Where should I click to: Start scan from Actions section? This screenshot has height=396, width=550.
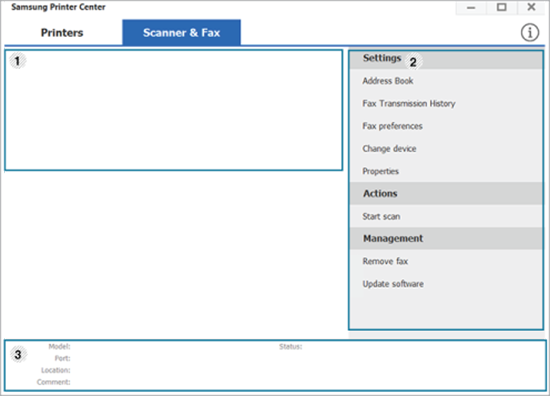click(381, 216)
